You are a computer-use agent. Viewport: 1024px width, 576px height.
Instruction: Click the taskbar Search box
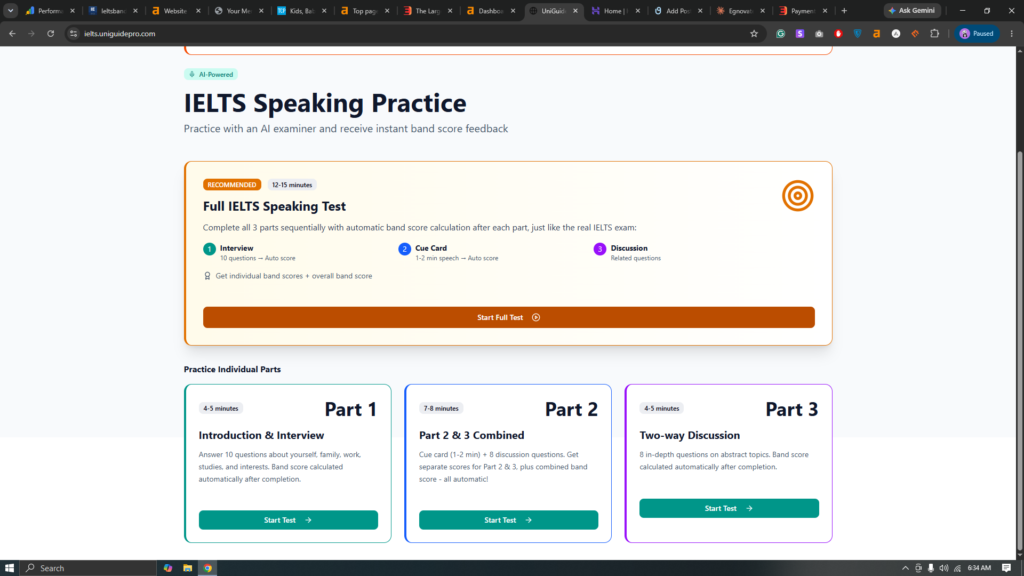point(88,568)
